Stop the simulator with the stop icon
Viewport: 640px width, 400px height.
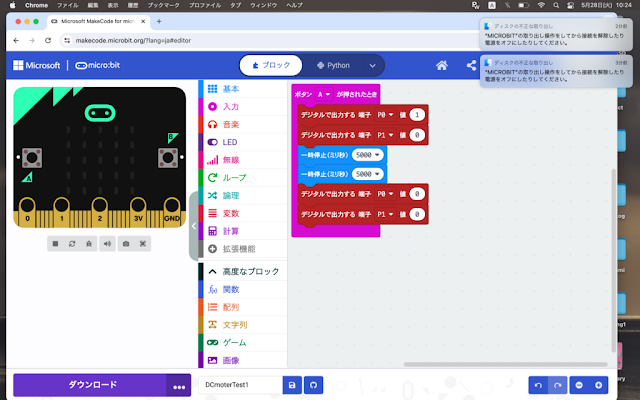pyautogui.click(x=56, y=244)
